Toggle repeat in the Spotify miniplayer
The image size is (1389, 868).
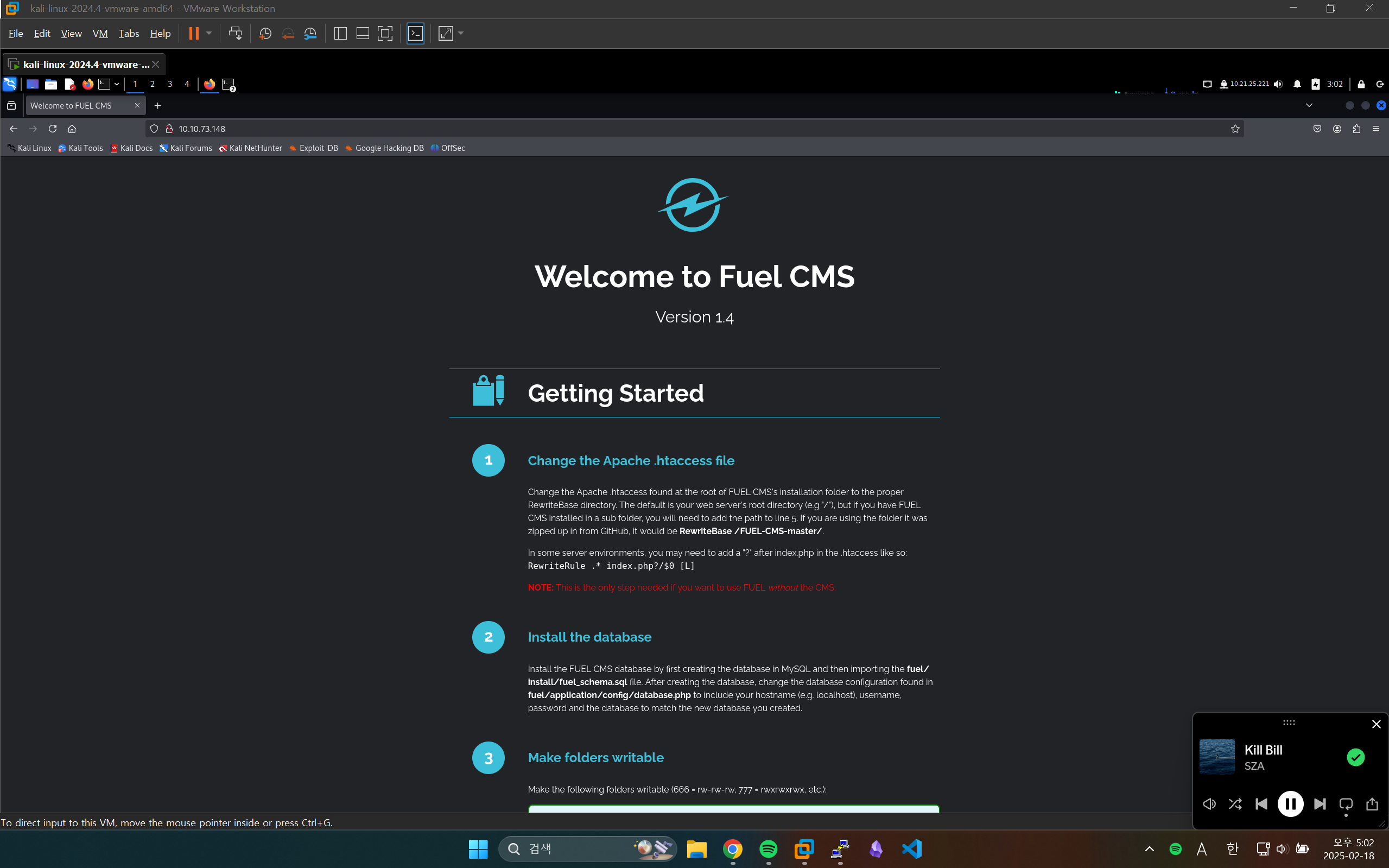tap(1346, 804)
